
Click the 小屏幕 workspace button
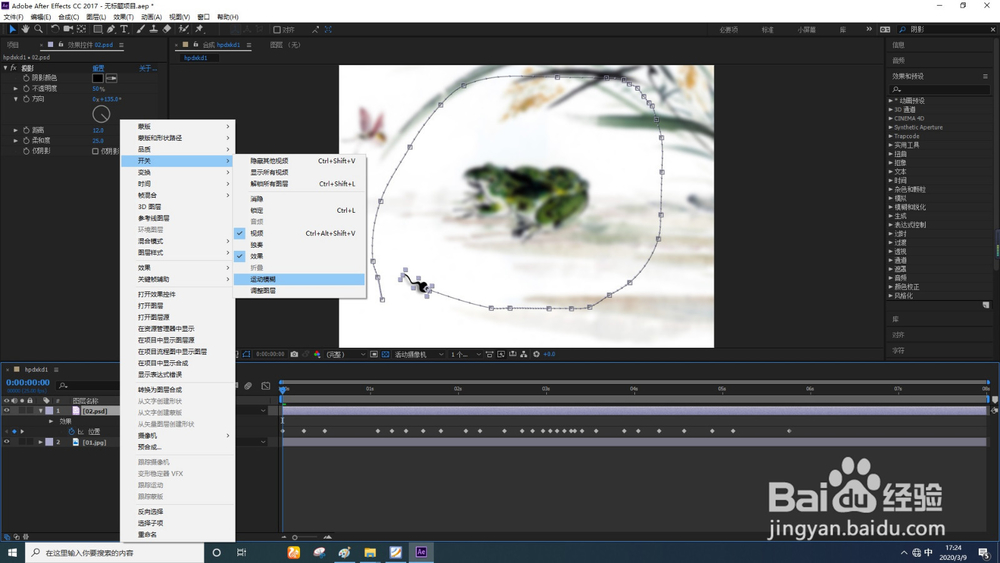point(806,29)
